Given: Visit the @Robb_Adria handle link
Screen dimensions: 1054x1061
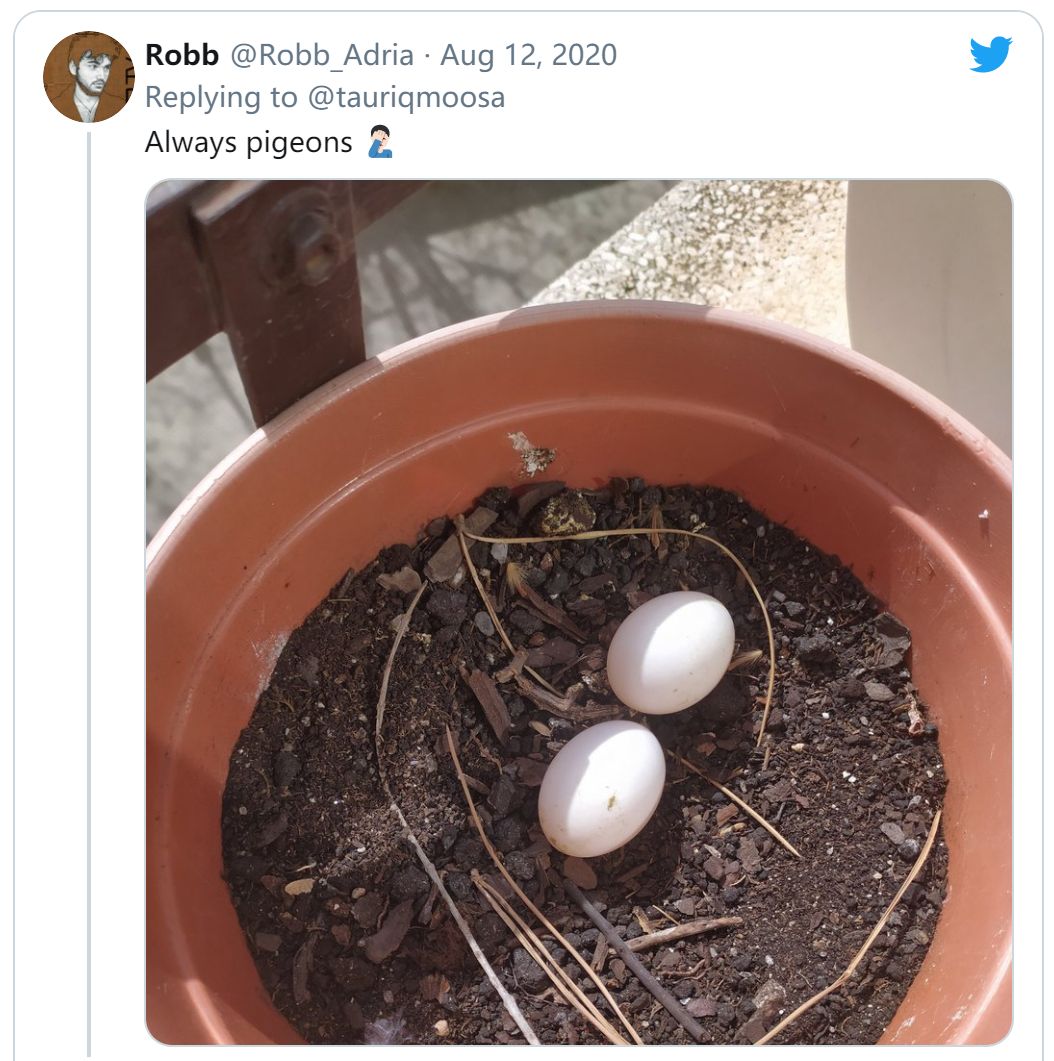Looking at the screenshot, I should (322, 55).
